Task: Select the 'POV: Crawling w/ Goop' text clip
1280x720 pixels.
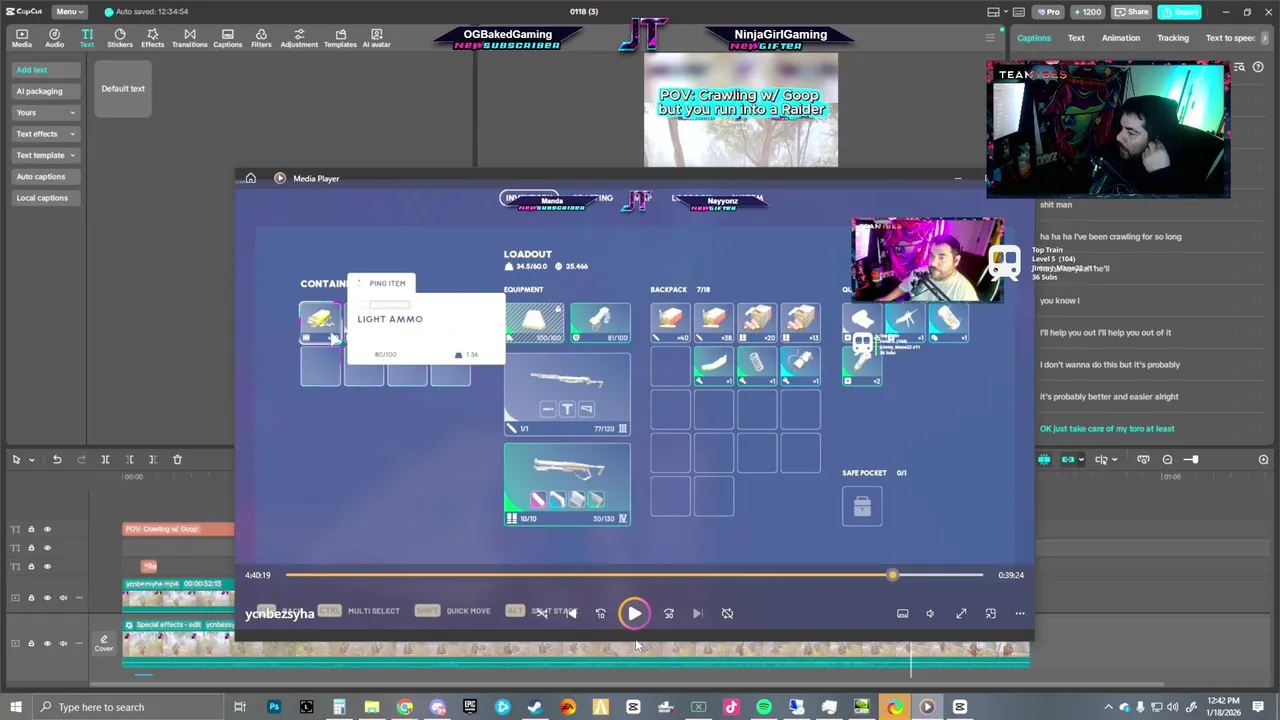Action: coord(178,529)
